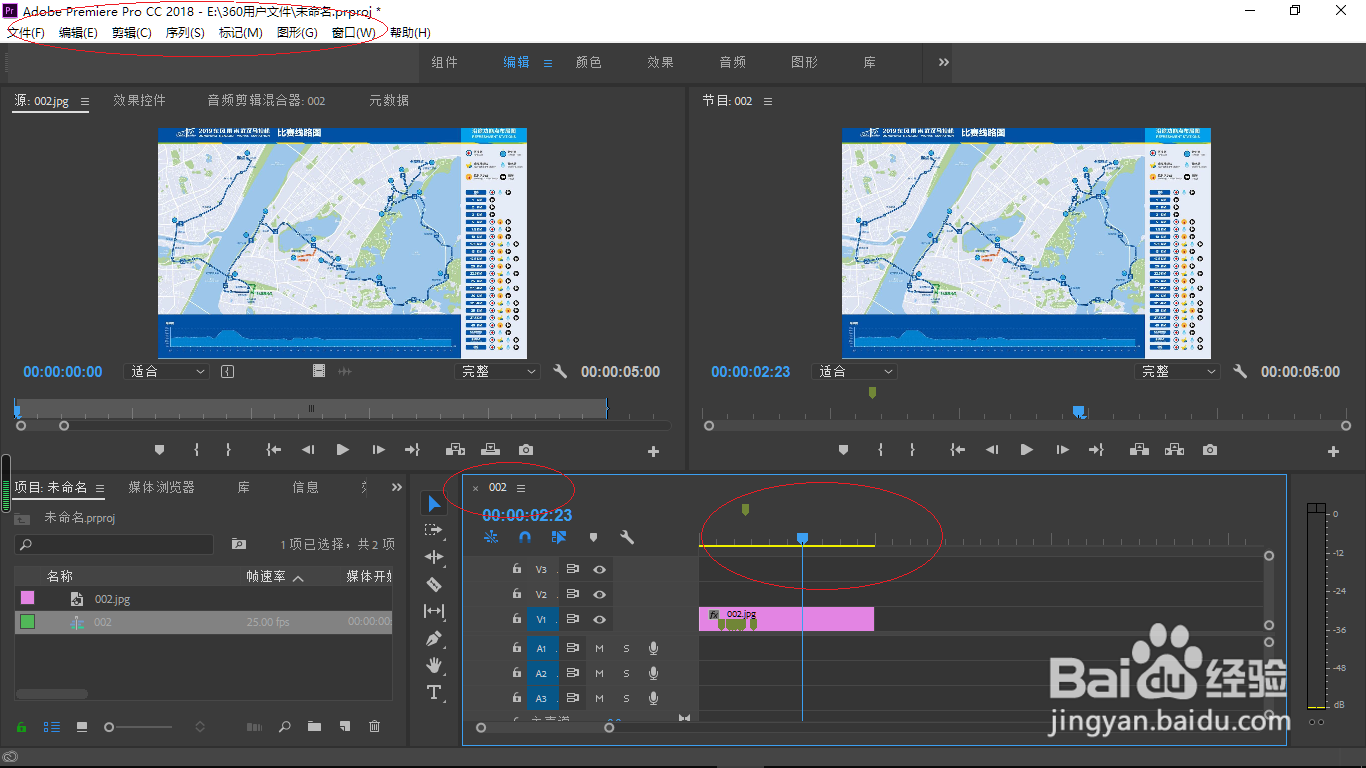This screenshot has width=1366, height=768.
Task: Select the Hand tool
Action: [434, 665]
